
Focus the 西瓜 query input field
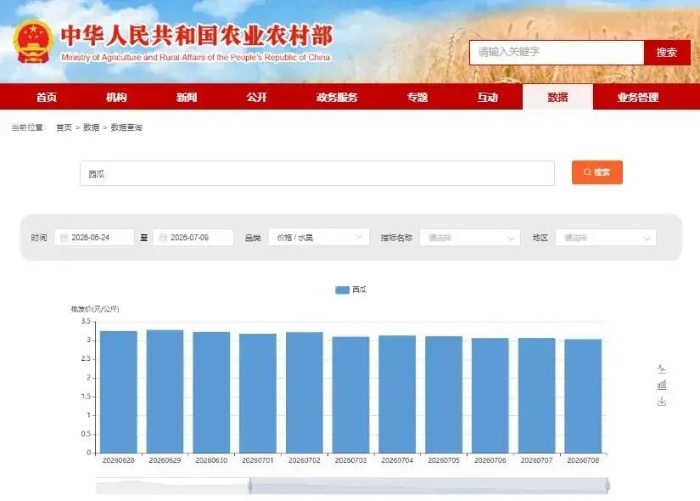tap(317, 174)
